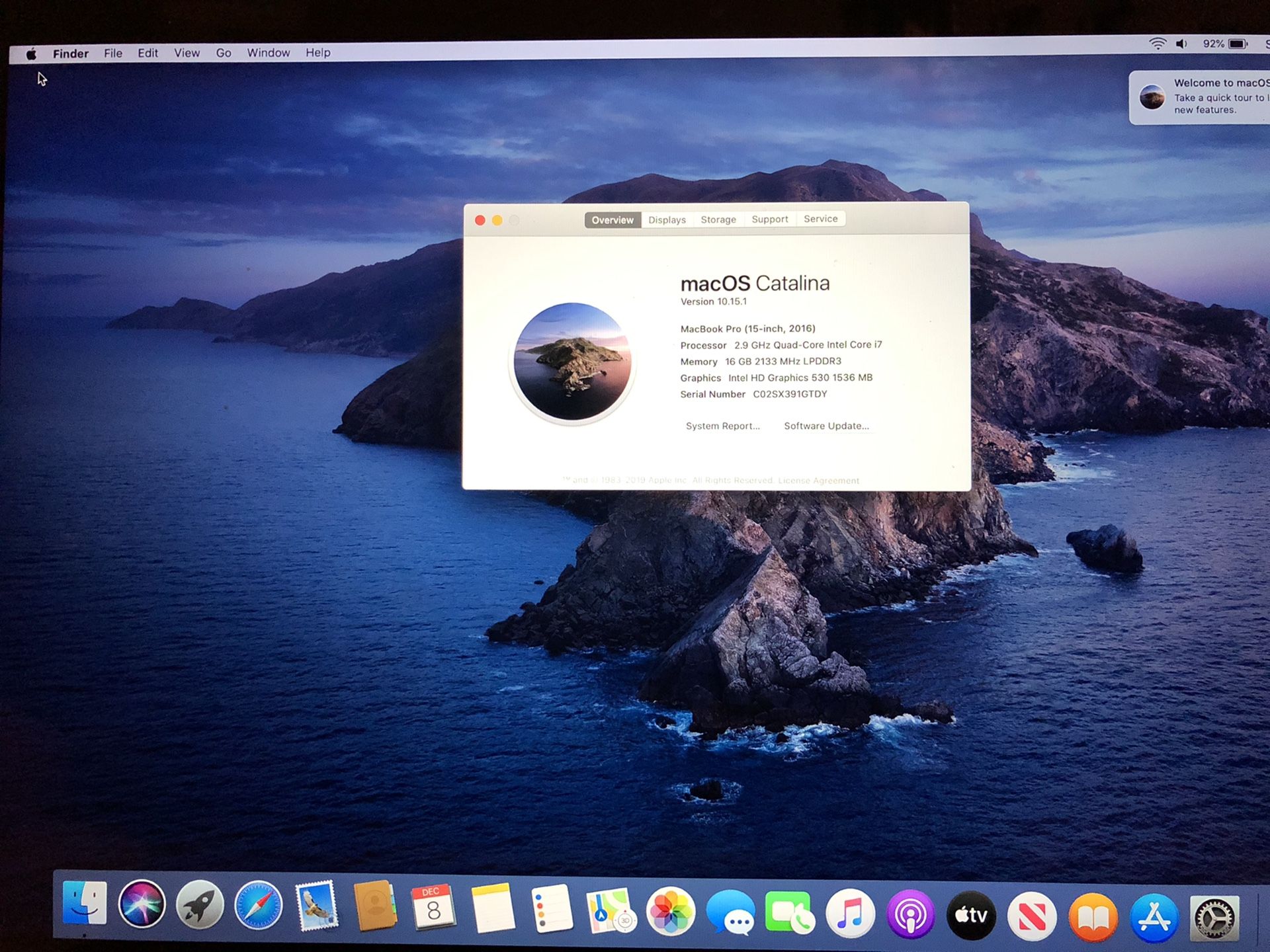Open the Finder menu
Image resolution: width=1270 pixels, height=952 pixels.
click(x=71, y=54)
